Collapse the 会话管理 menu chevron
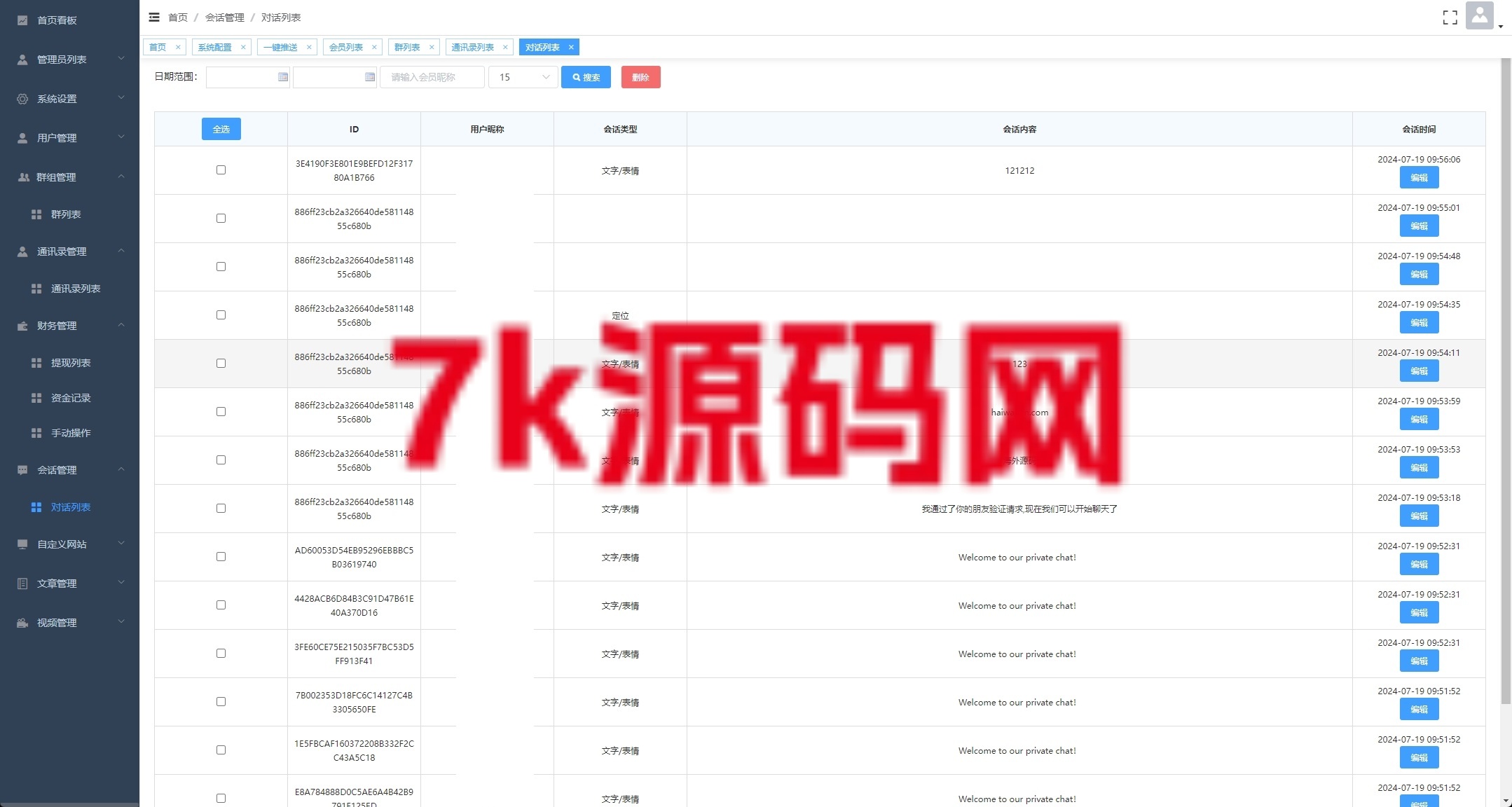 pos(121,469)
